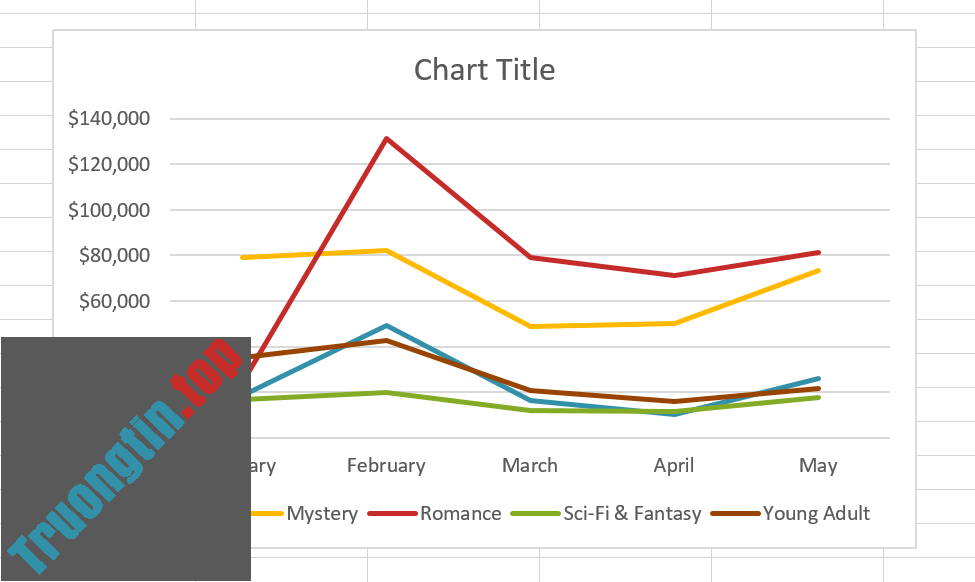
Task: Select the May axis label
Action: pyautogui.click(x=818, y=465)
